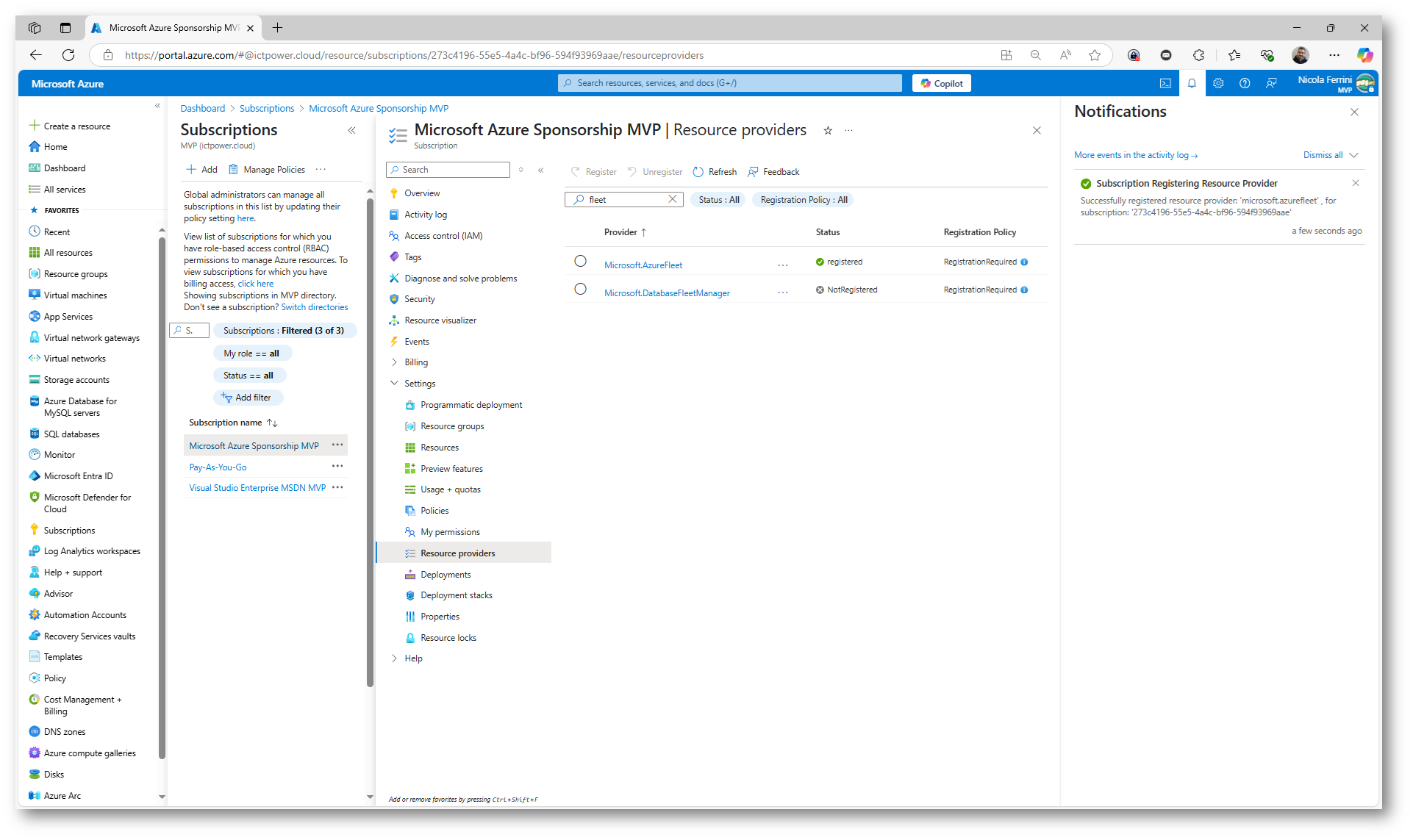1413x840 pixels.
Task: Collapse the Subscriptions blade with double chevron
Action: pyautogui.click(x=351, y=130)
